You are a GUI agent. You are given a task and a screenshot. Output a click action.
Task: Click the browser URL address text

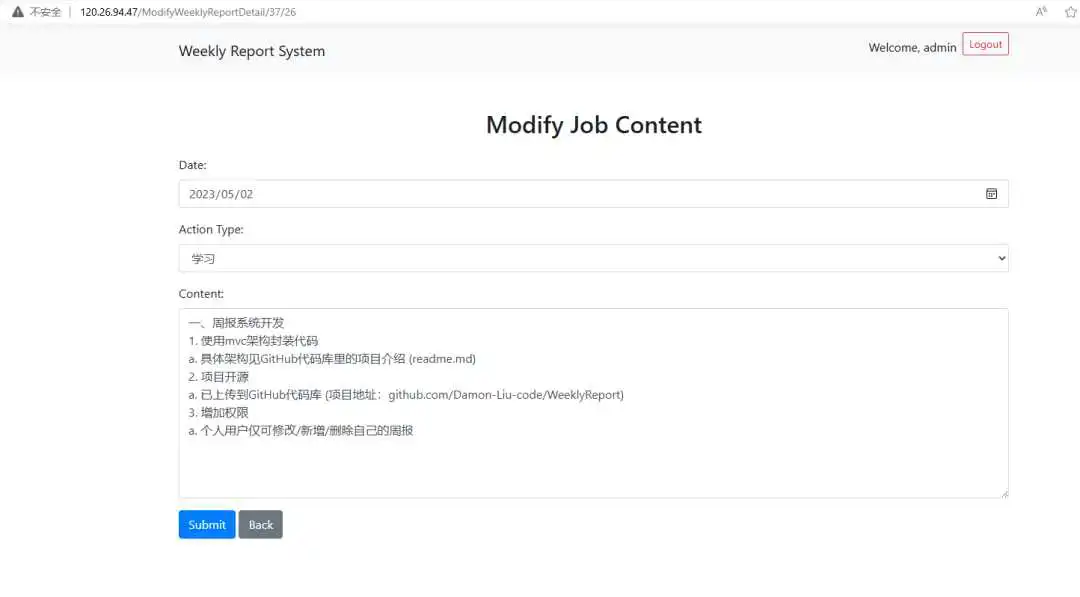pyautogui.click(x=188, y=12)
